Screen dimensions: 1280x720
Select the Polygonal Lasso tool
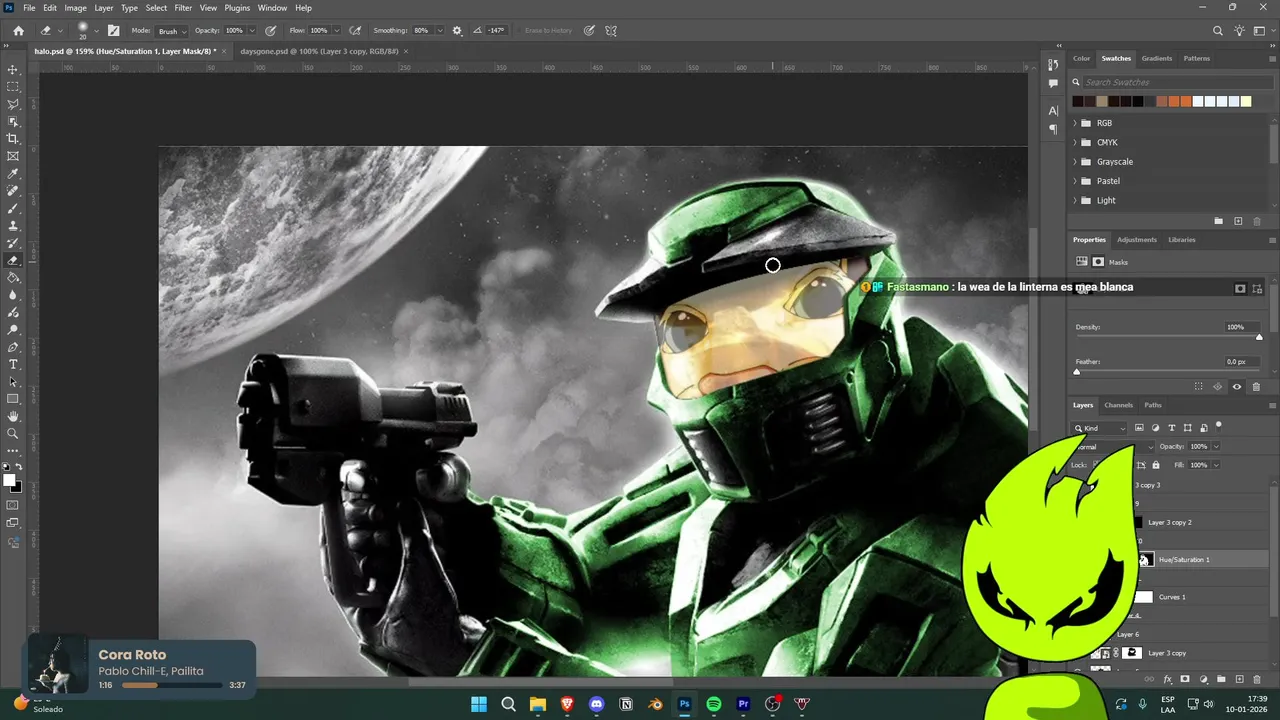coord(13,104)
